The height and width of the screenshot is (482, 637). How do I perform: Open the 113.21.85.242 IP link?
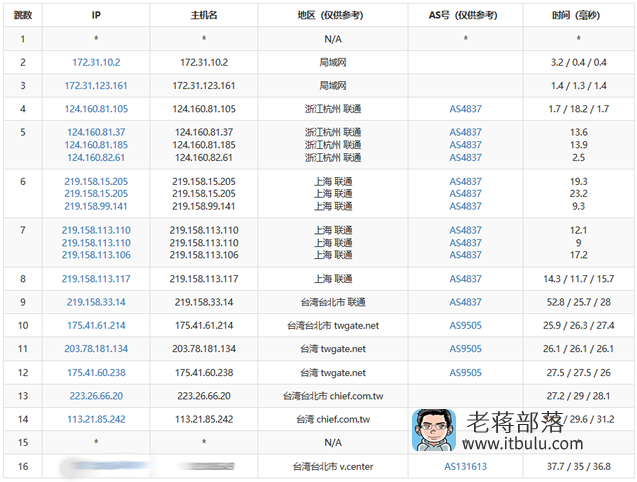tap(96, 419)
